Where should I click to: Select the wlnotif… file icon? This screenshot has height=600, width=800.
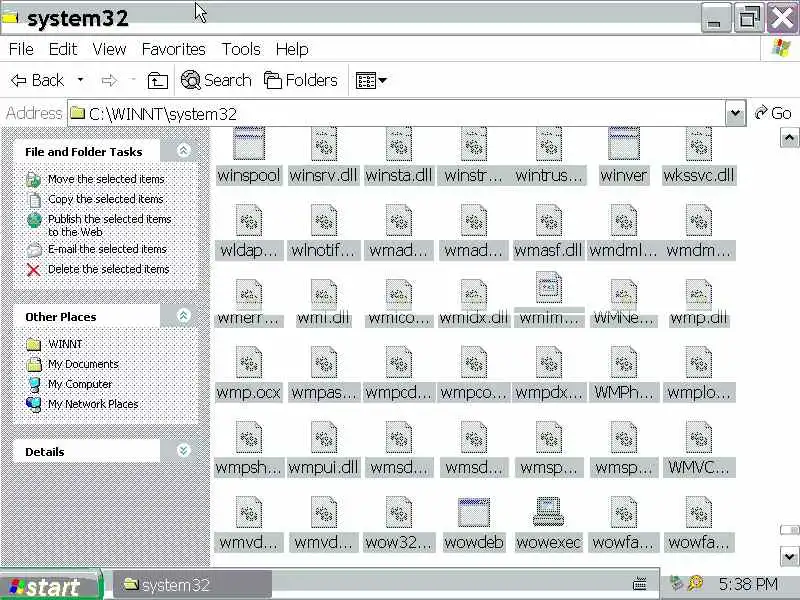point(324,220)
